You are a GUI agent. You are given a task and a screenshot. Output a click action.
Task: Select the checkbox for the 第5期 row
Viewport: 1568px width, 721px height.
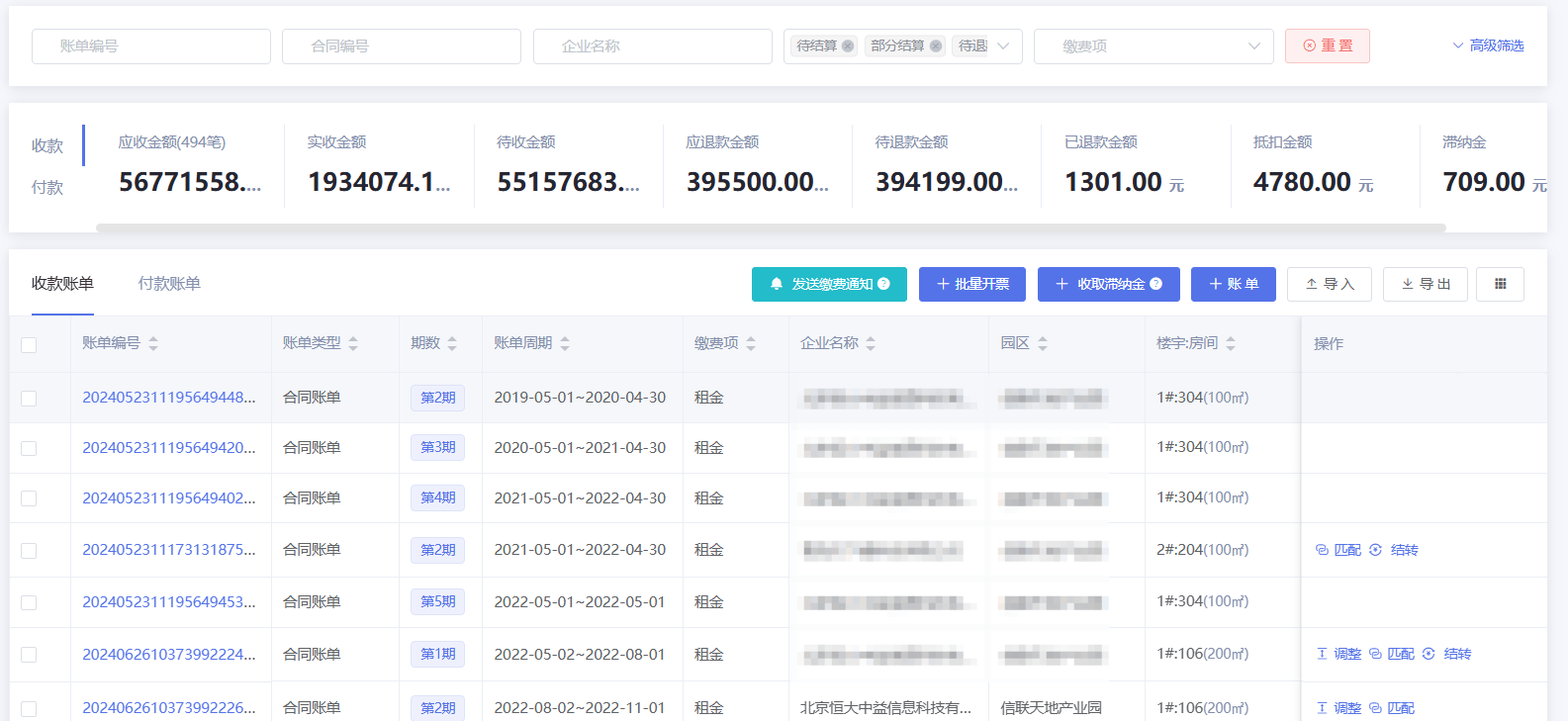(29, 602)
